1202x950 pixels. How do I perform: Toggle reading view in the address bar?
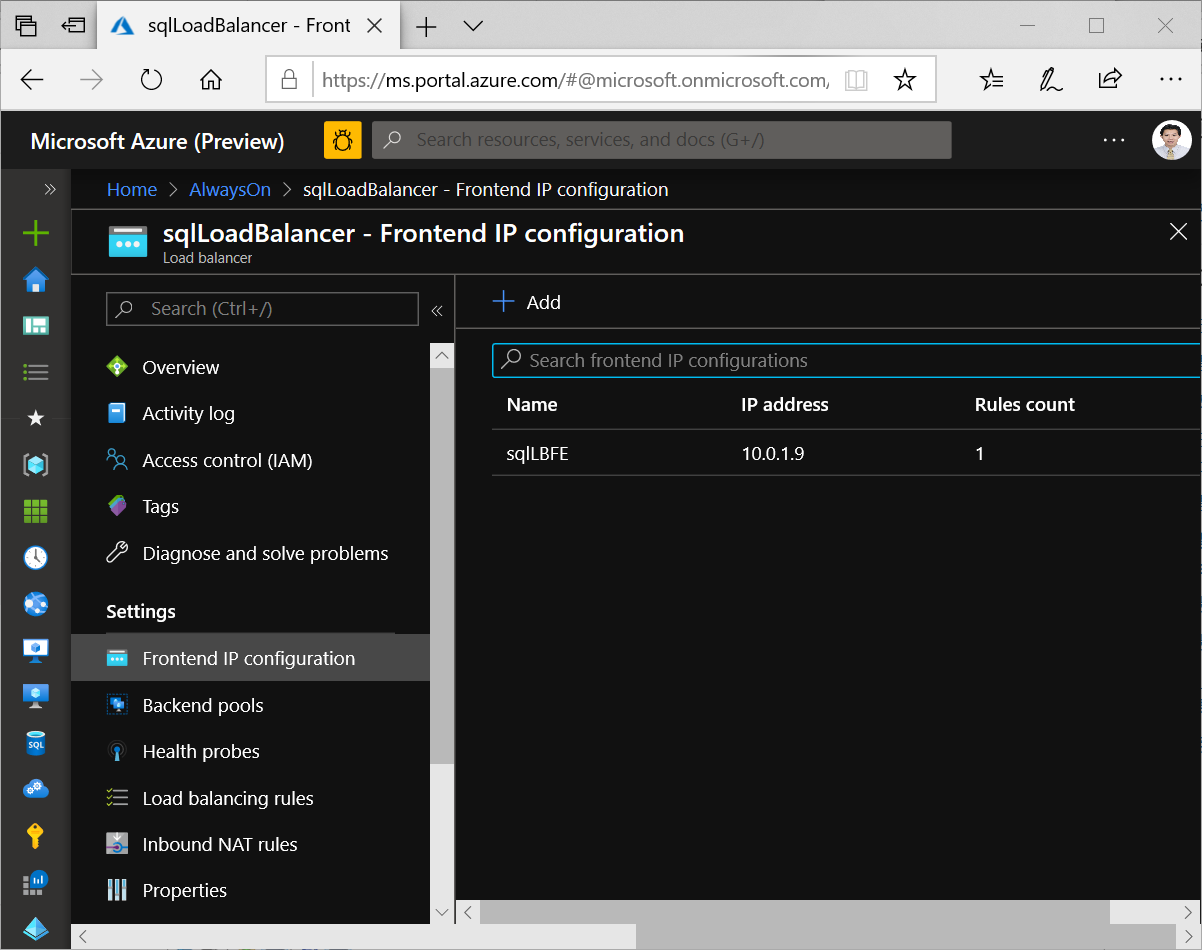point(856,78)
